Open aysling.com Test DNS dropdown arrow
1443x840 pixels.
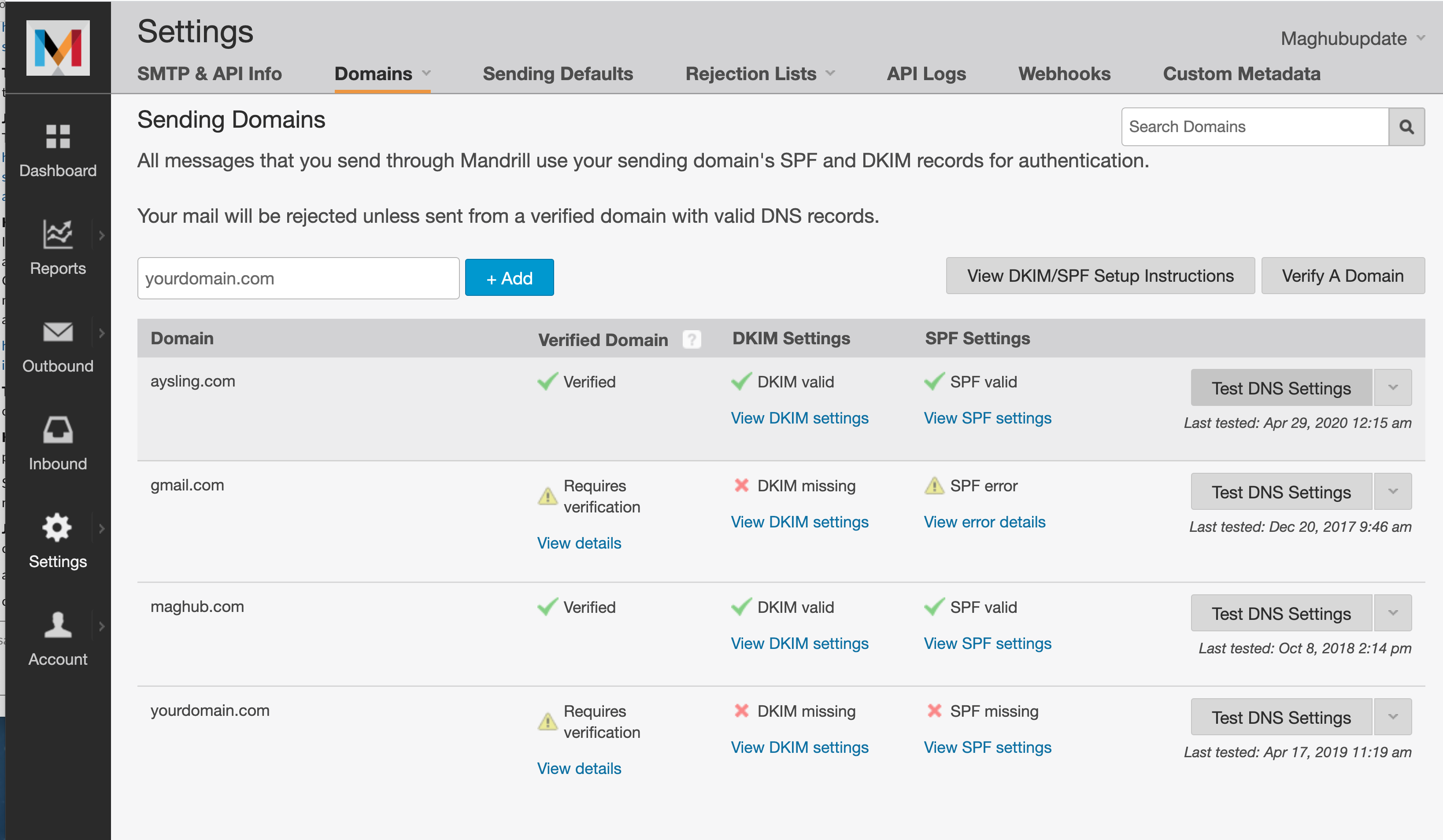click(1393, 387)
